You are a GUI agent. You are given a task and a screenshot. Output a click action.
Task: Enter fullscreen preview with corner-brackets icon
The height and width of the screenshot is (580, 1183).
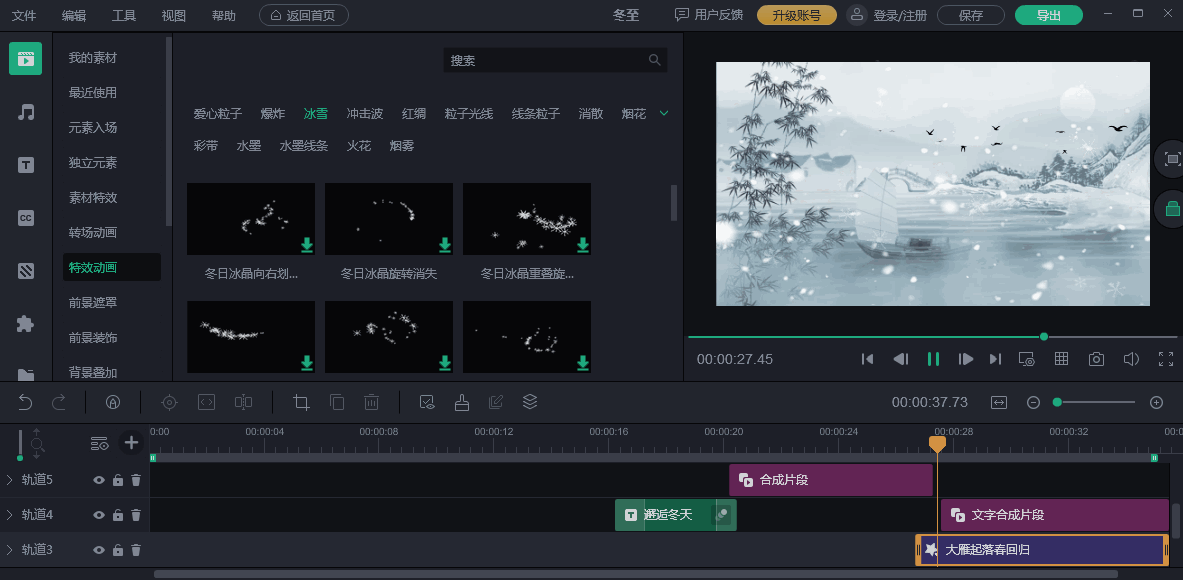1166,359
